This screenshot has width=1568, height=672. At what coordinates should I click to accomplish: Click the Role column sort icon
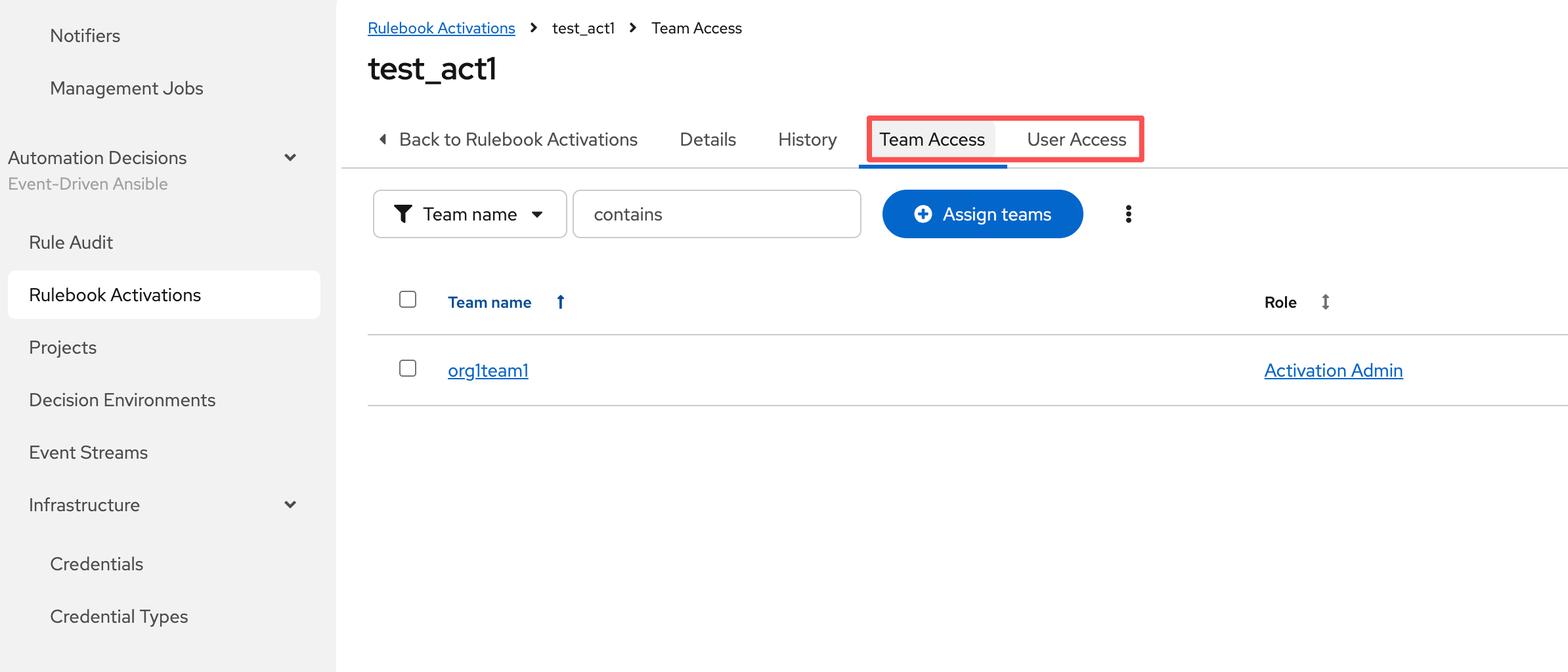click(x=1325, y=302)
